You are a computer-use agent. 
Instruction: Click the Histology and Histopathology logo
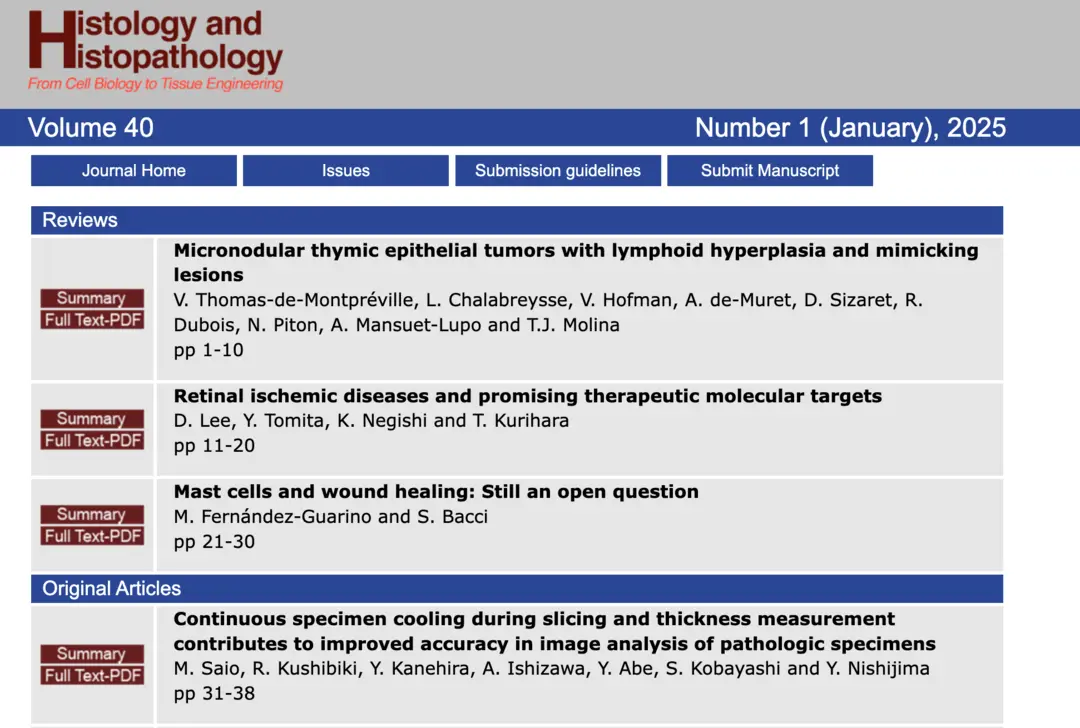click(x=155, y=50)
